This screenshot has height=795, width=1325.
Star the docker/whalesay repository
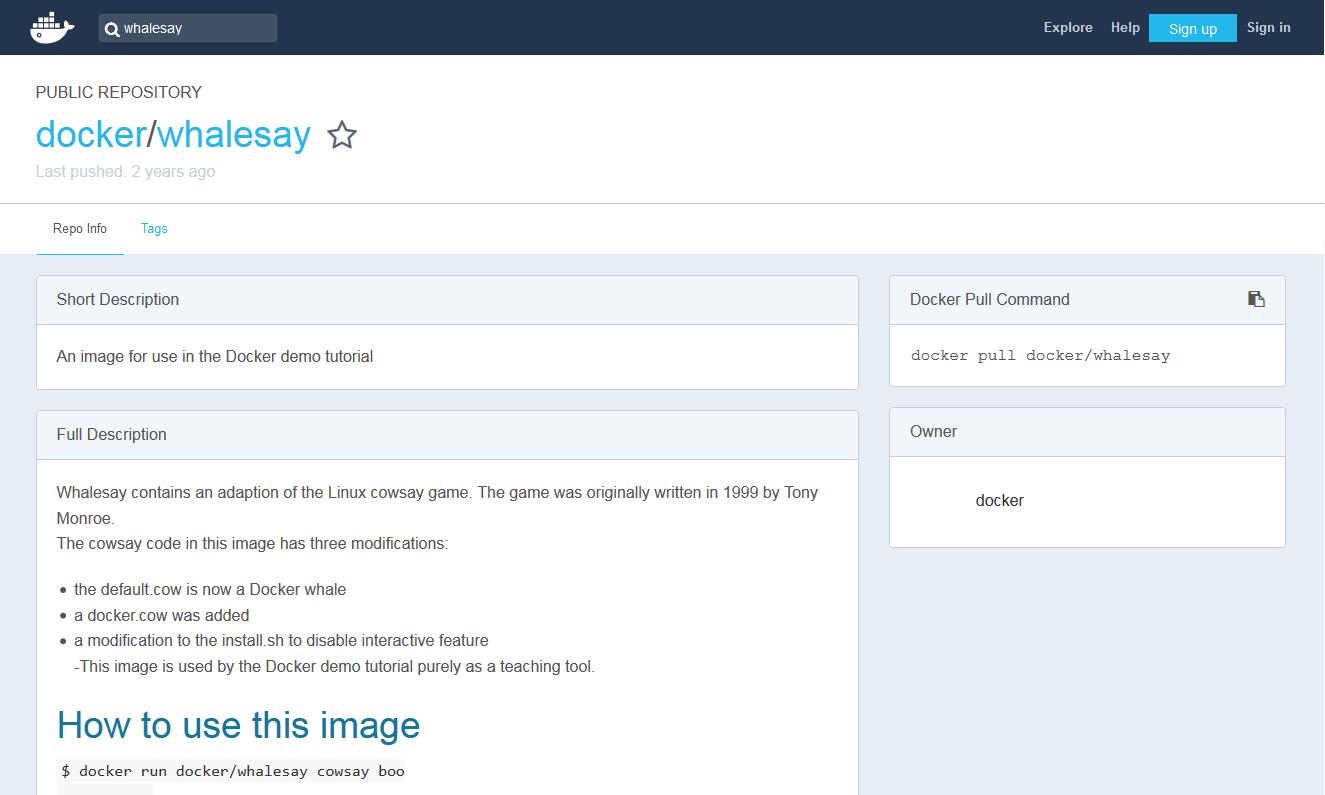tap(342, 135)
